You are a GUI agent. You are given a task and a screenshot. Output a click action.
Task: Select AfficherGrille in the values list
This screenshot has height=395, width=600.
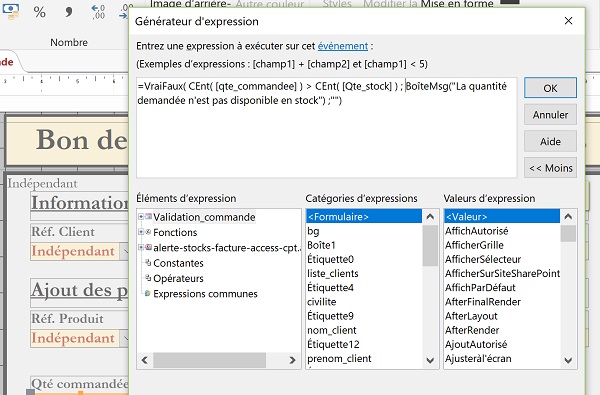[x=502, y=245]
